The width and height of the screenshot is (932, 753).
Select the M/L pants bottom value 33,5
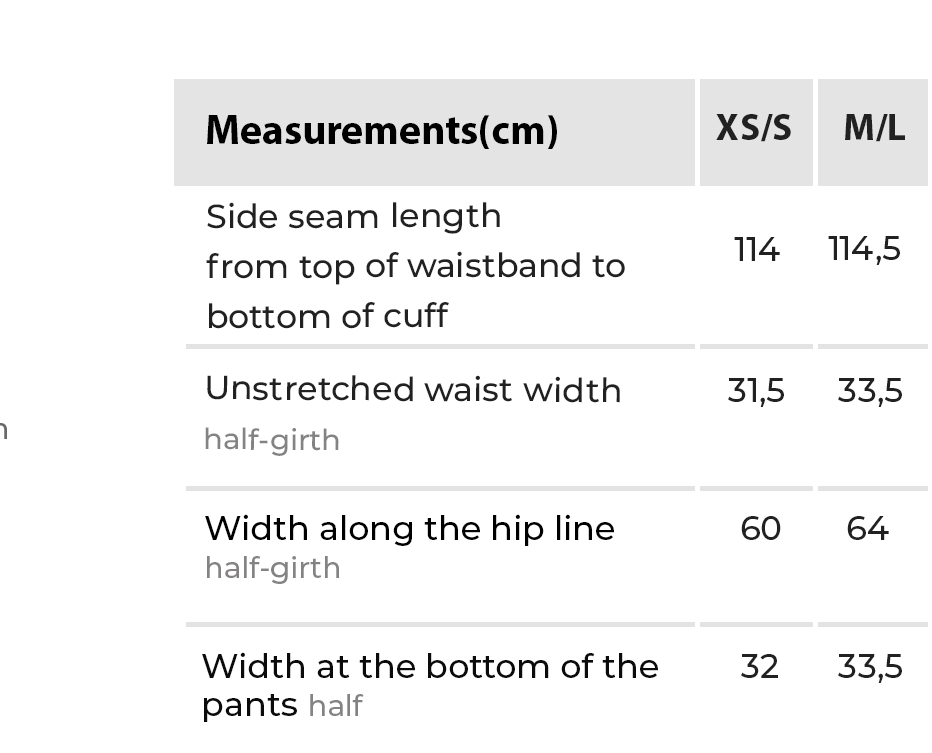870,666
